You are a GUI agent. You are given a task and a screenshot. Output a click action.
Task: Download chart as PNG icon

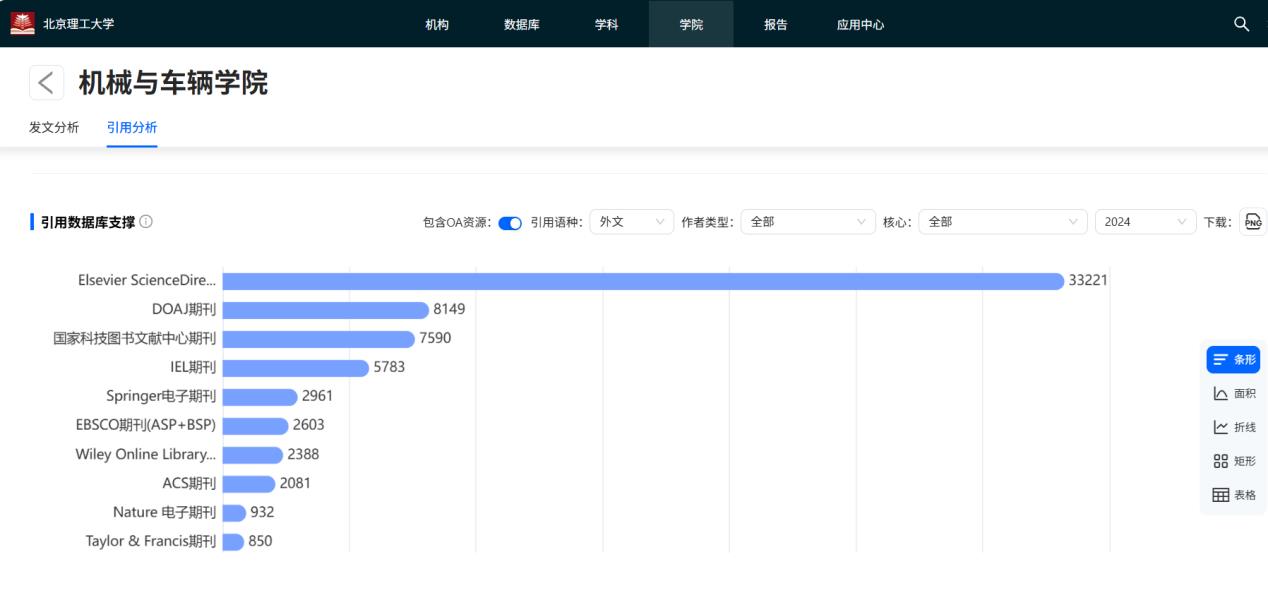(1252, 222)
